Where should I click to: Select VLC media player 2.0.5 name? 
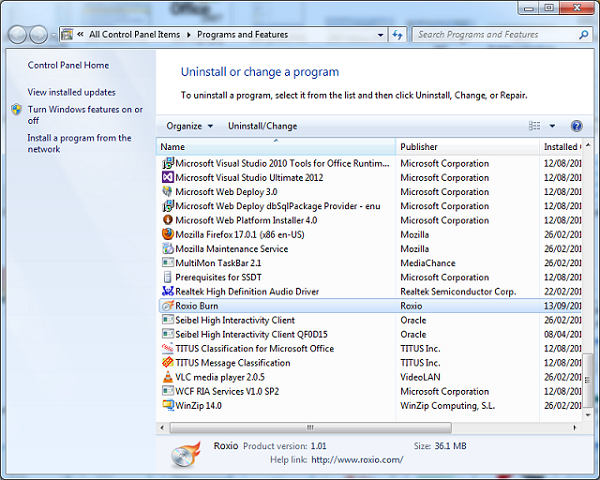[x=220, y=377]
